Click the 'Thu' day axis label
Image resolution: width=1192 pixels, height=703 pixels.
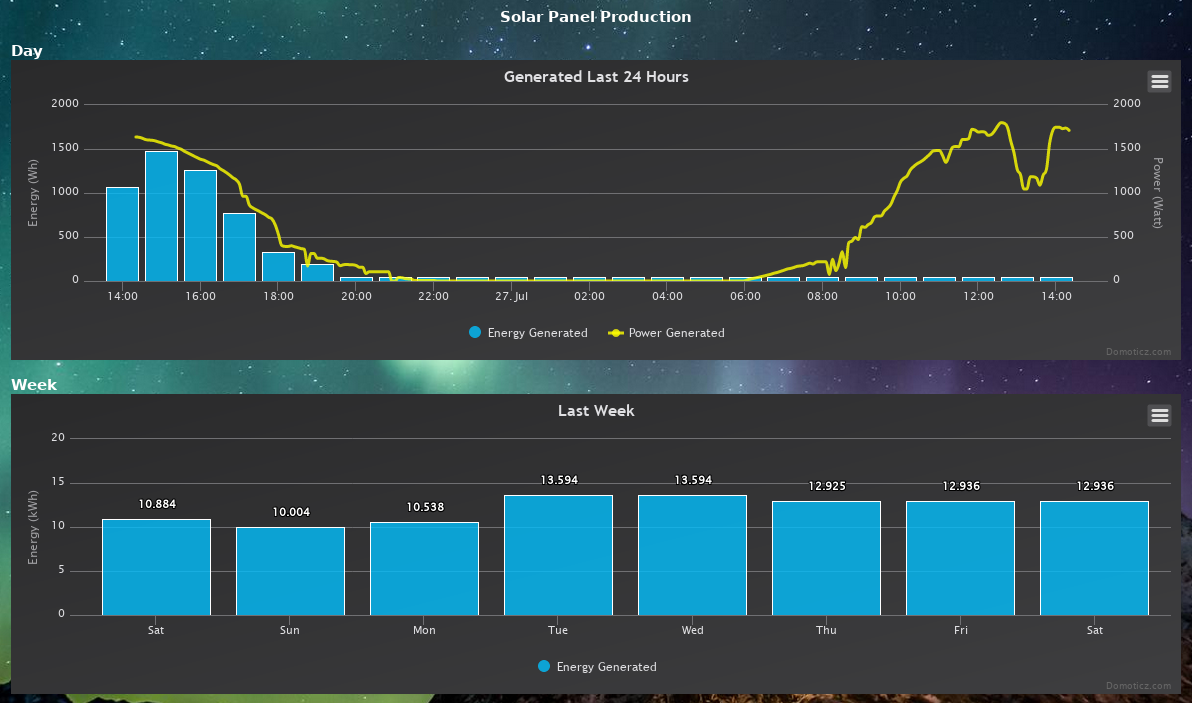826,630
